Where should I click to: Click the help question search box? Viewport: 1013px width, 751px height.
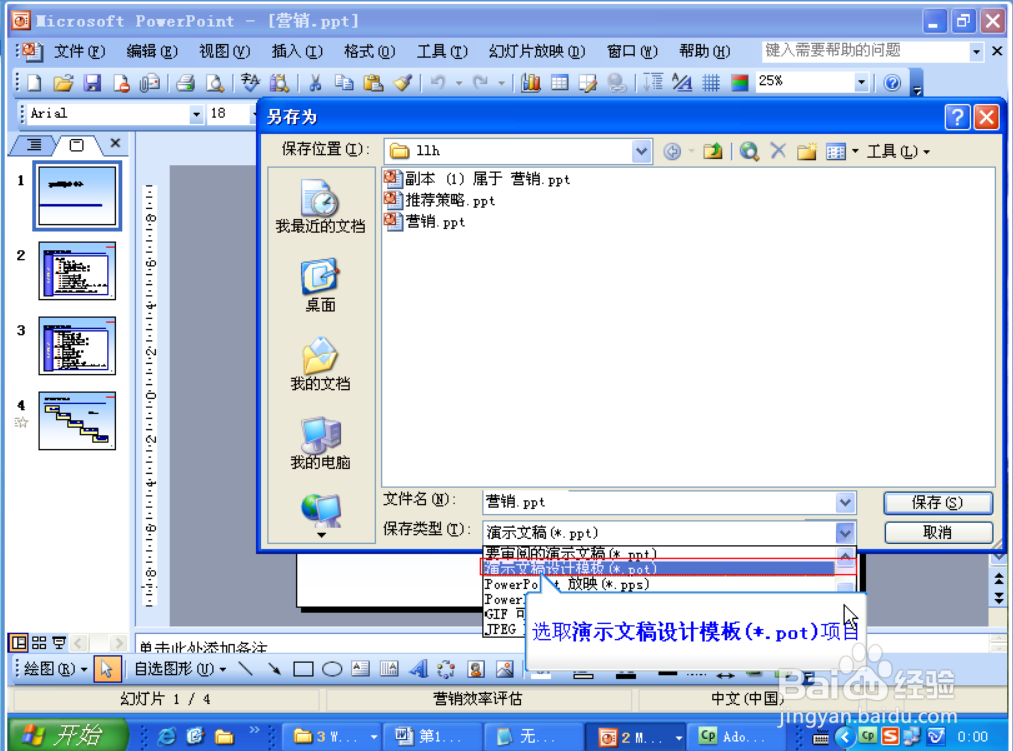click(865, 50)
